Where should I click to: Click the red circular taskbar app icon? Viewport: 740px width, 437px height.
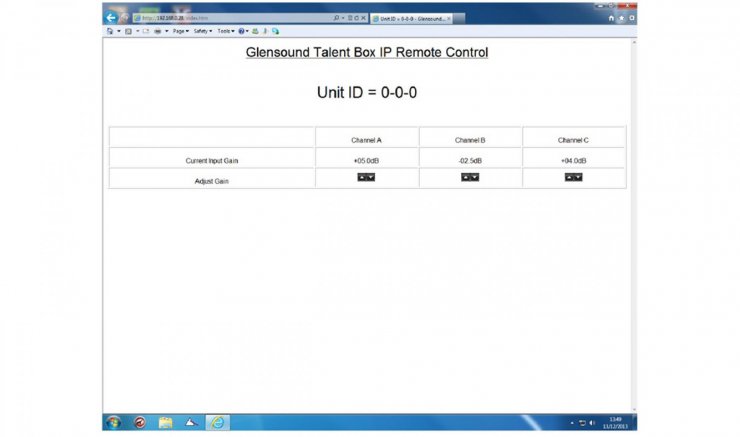140,422
